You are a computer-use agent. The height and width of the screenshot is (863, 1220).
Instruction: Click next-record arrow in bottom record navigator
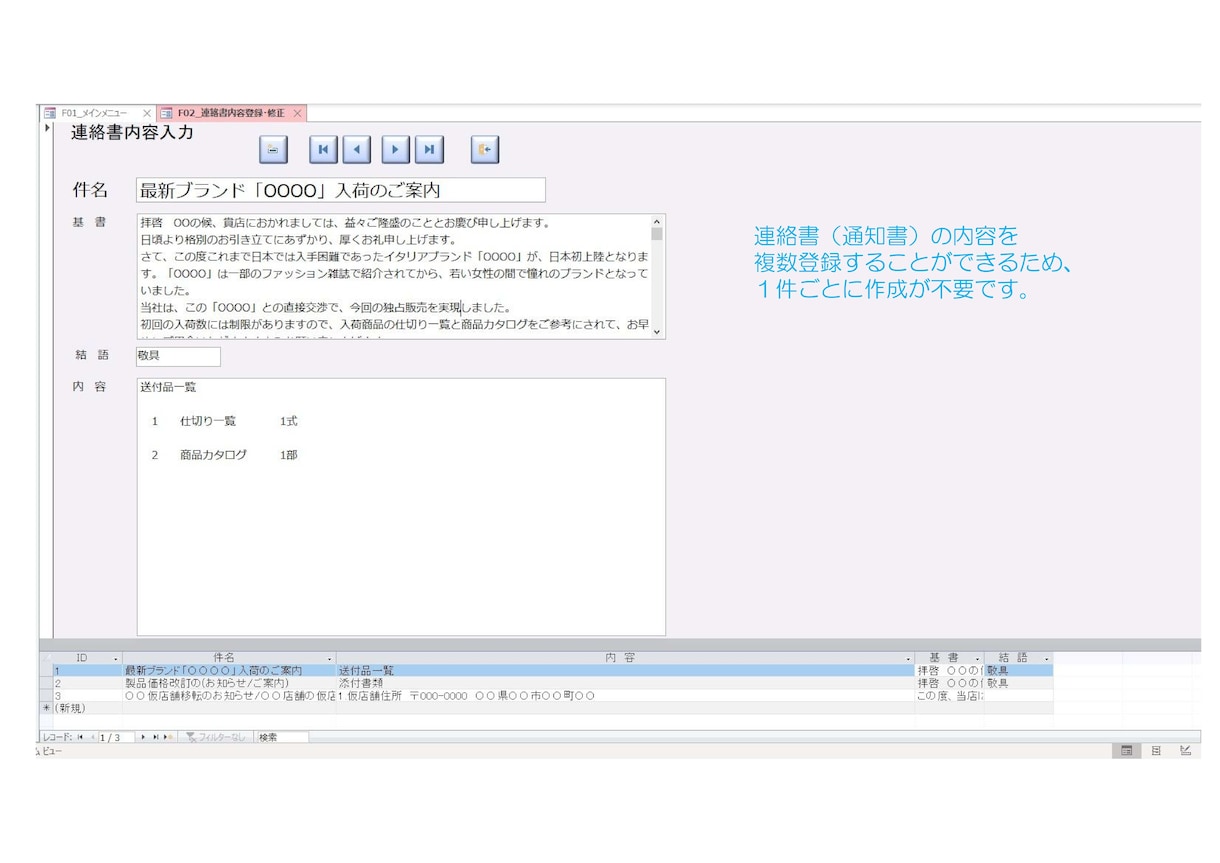(x=143, y=737)
